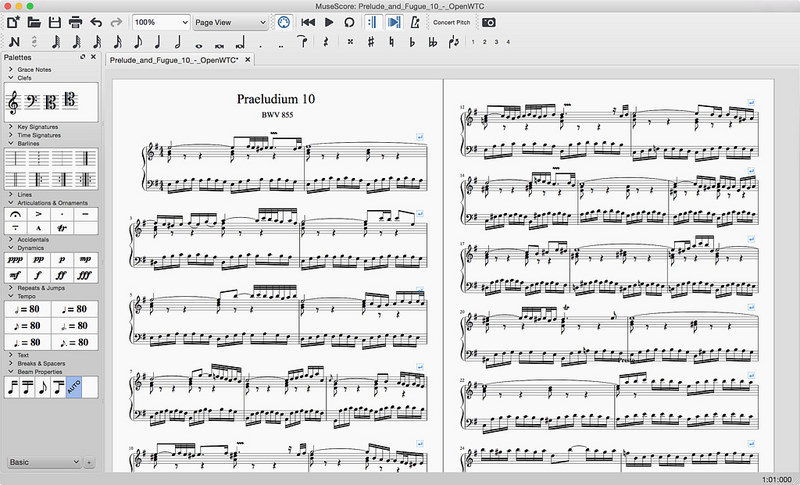The width and height of the screenshot is (800, 485).
Task: Start playback with the Play button
Action: 329,22
